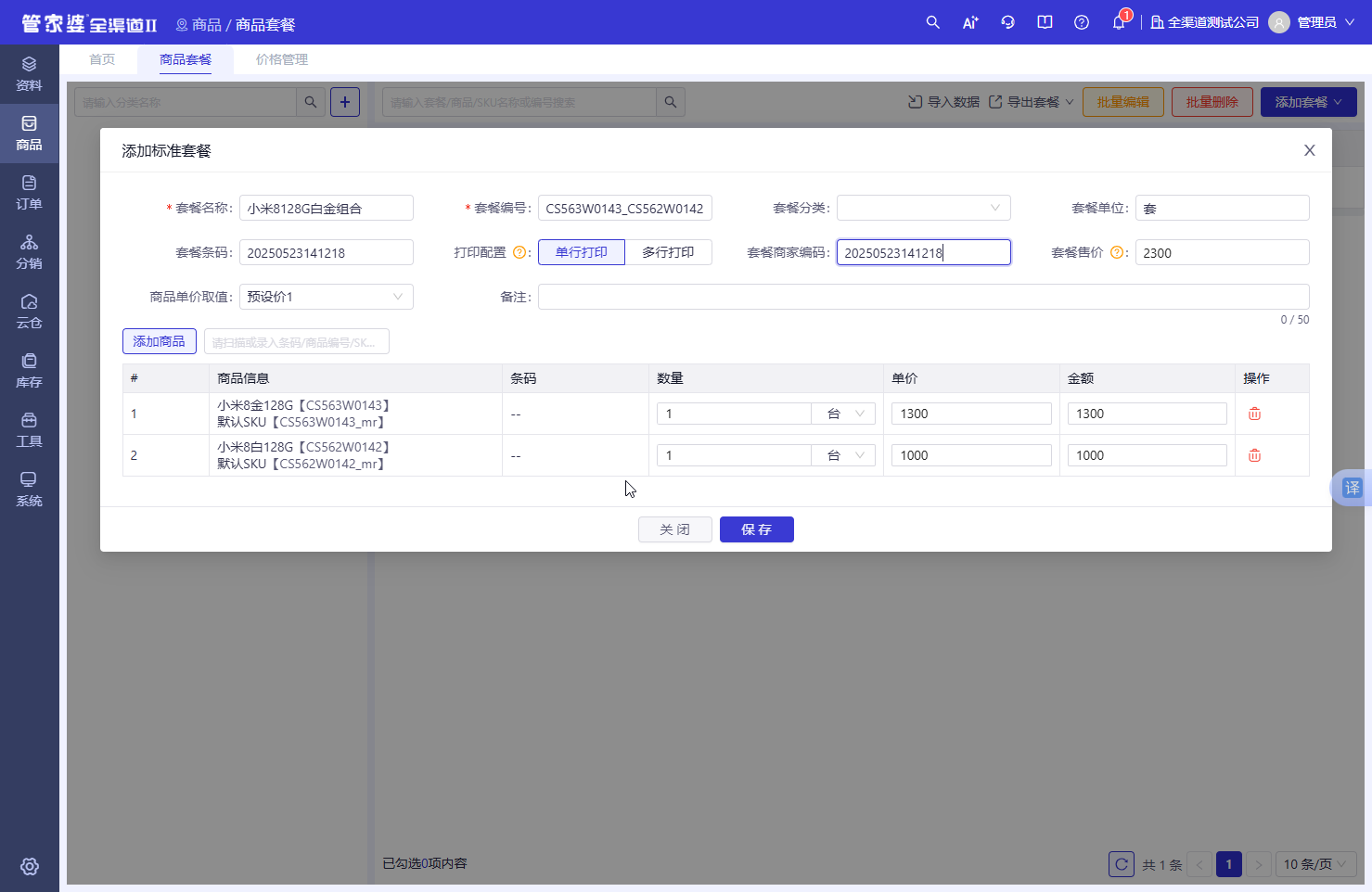Open the 管理员 user menu

(1312, 22)
